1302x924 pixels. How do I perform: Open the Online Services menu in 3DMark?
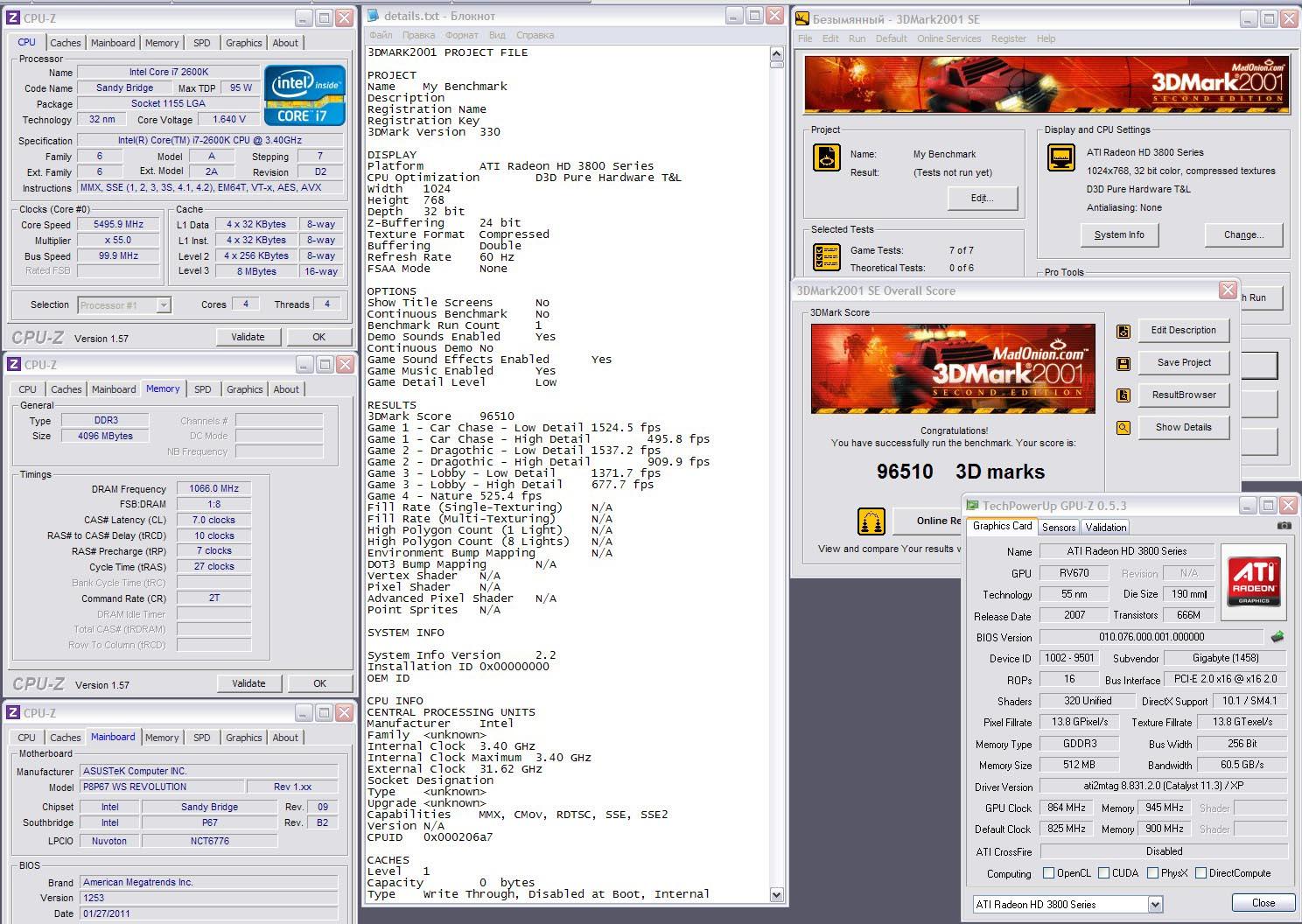pyautogui.click(x=948, y=38)
